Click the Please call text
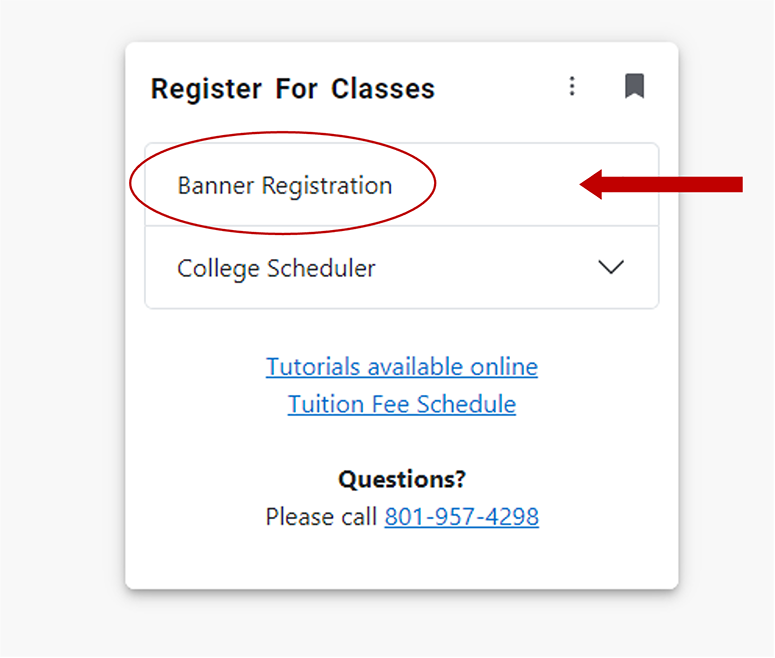This screenshot has width=775, height=658. point(322,517)
